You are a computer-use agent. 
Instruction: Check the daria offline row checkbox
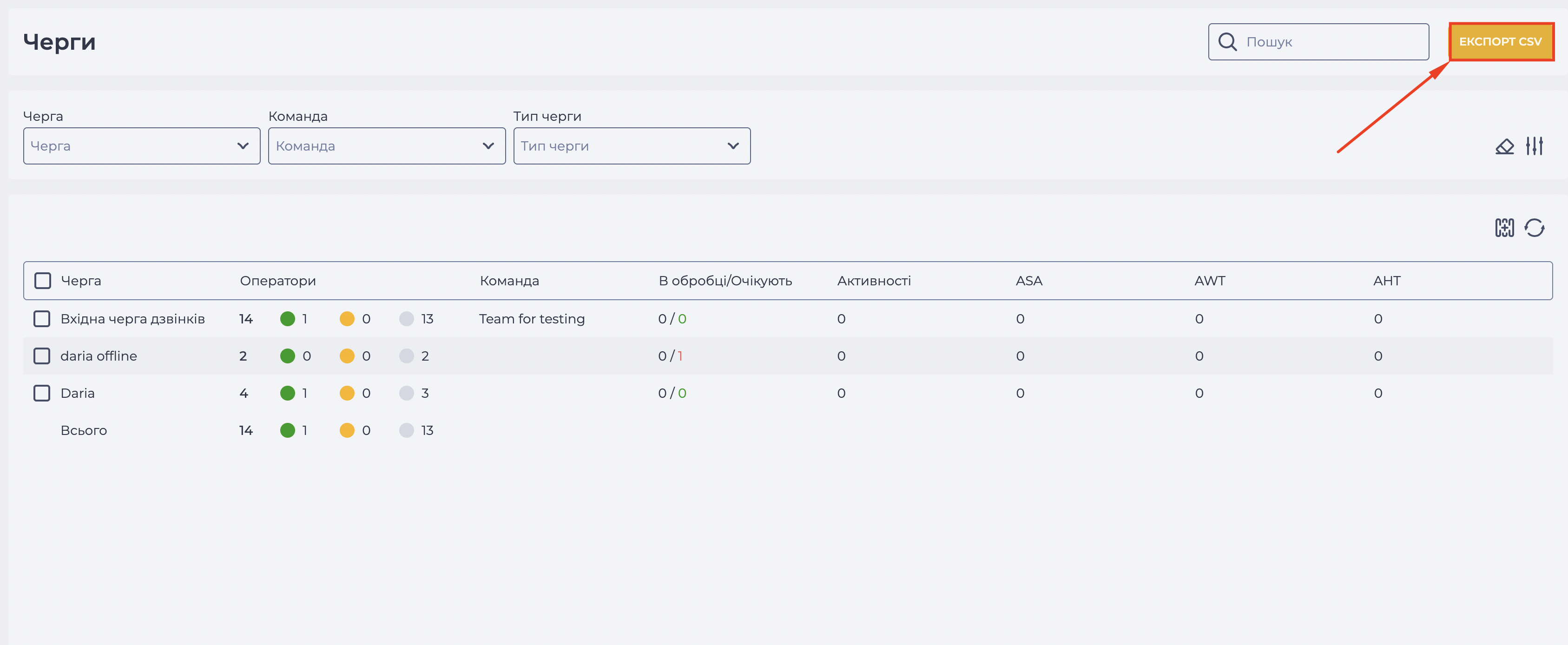click(x=42, y=356)
